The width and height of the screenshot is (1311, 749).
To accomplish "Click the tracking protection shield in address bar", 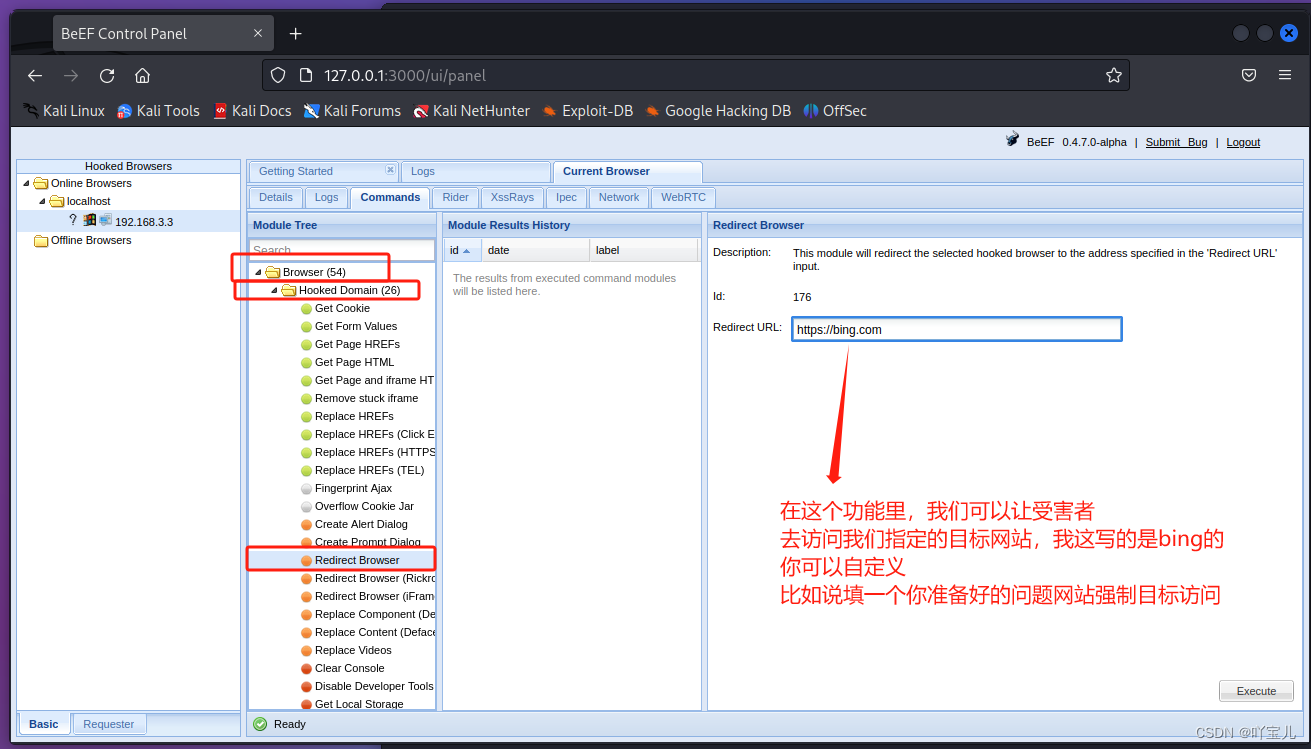I will pyautogui.click(x=279, y=74).
